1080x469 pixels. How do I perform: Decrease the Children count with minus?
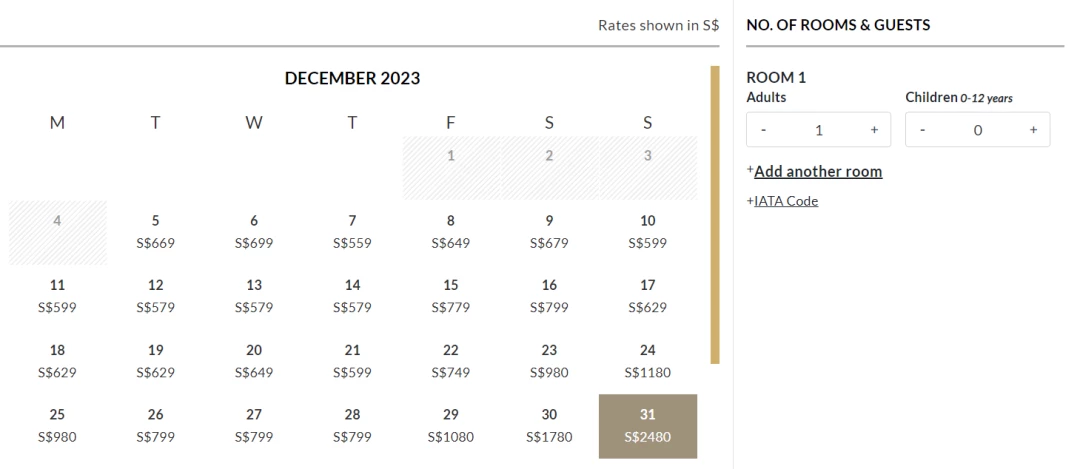(922, 130)
